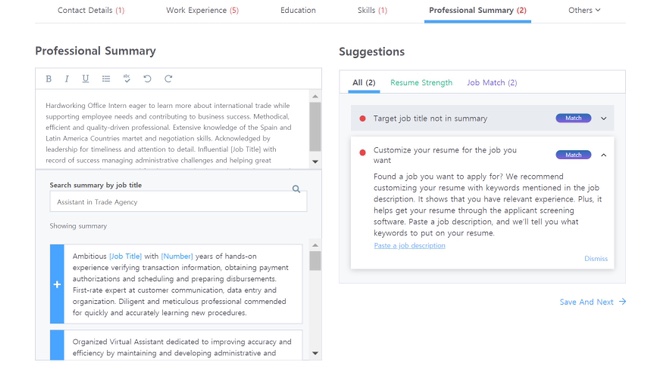Click the 'Showing summary' label
This screenshot has height=380, width=650.
[x=78, y=226]
